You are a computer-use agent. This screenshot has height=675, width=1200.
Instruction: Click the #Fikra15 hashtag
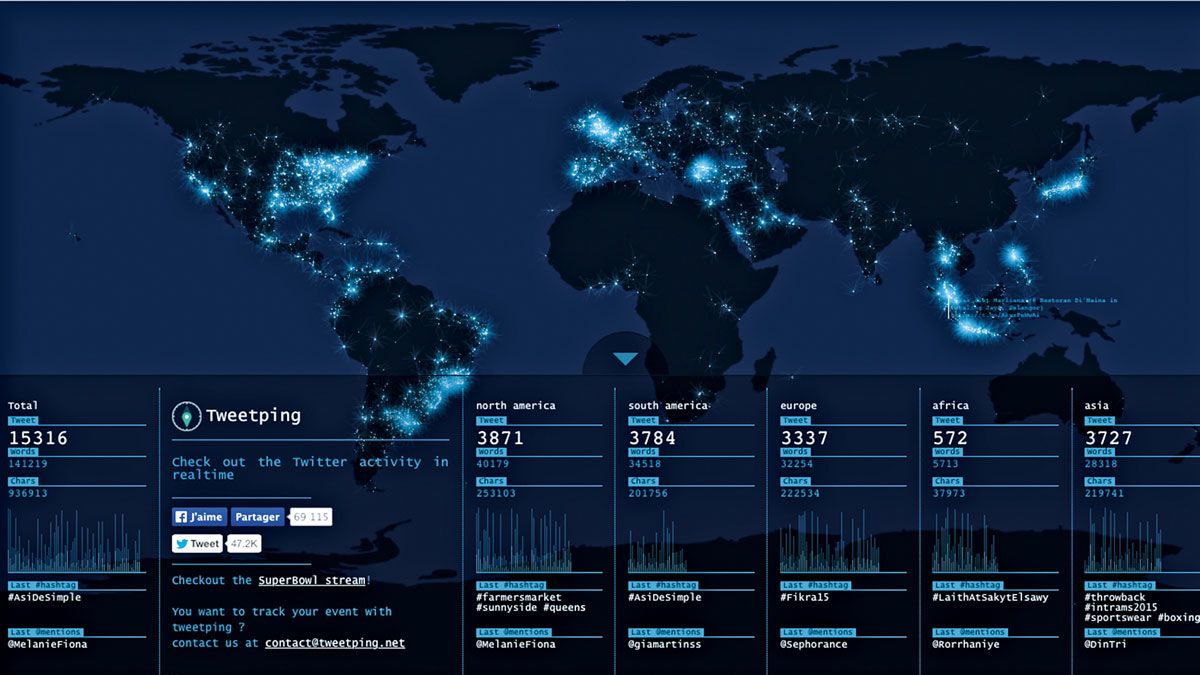804,597
